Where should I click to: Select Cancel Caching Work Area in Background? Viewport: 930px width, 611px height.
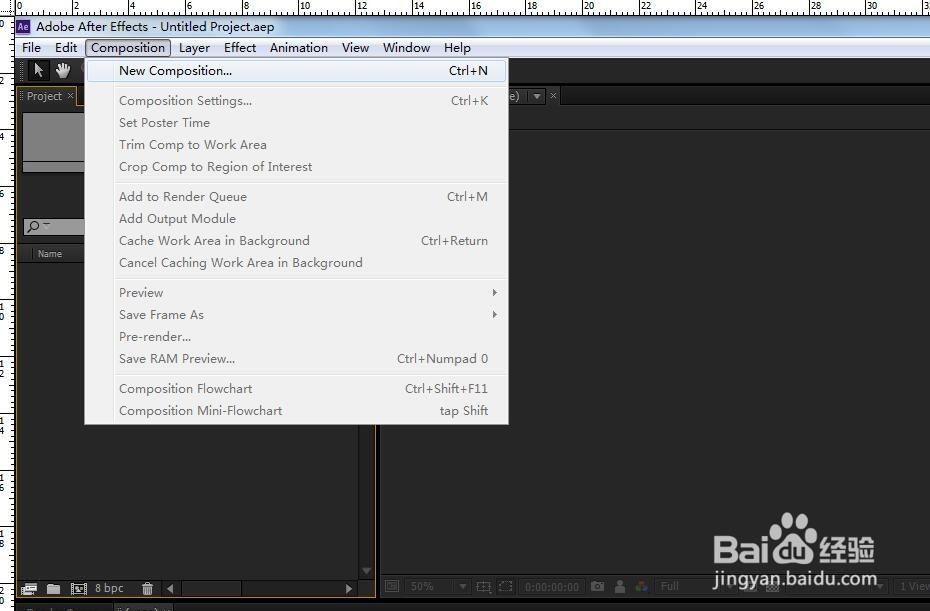297,262
